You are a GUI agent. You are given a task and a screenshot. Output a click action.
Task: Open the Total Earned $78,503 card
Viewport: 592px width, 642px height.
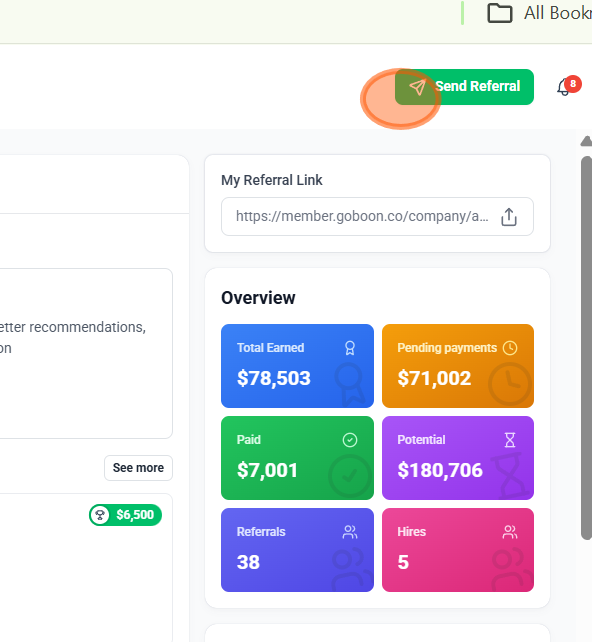[297, 366]
